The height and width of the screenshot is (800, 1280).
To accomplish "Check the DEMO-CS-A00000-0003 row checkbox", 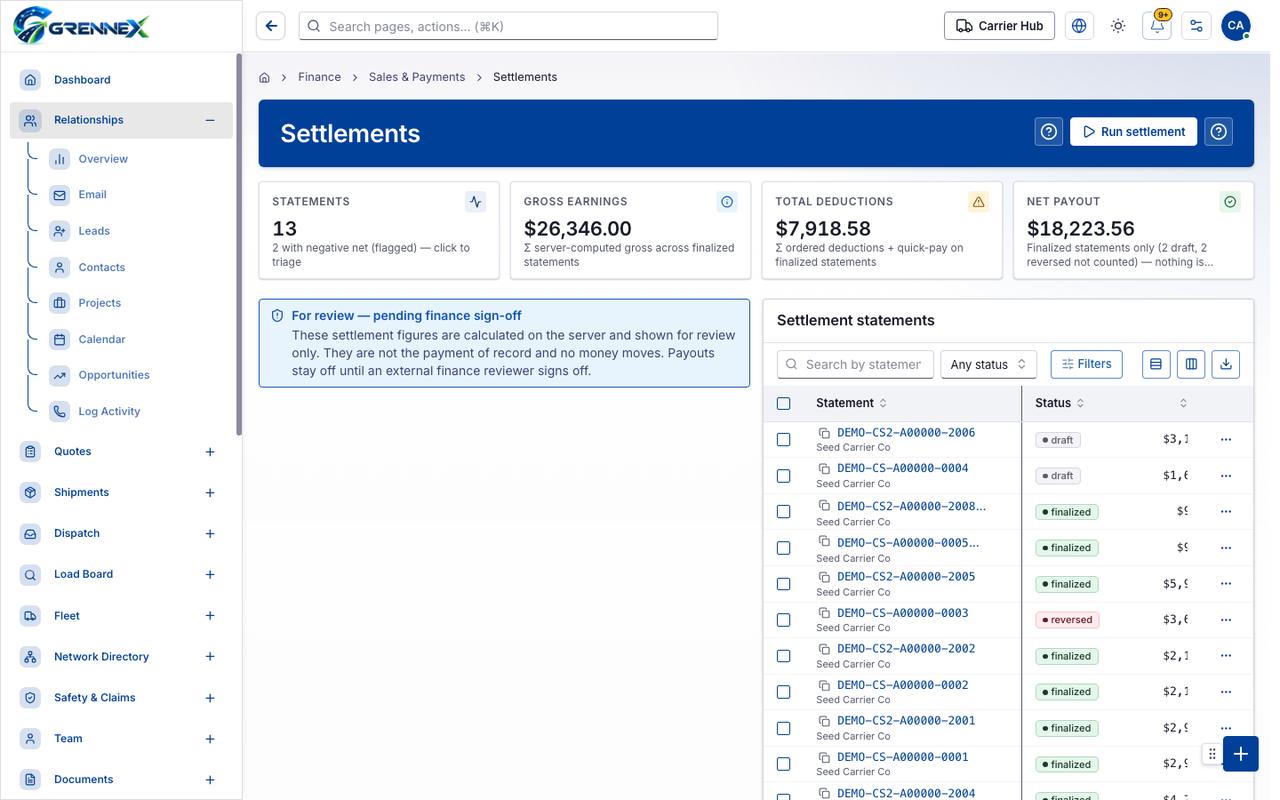I will (x=783, y=620).
